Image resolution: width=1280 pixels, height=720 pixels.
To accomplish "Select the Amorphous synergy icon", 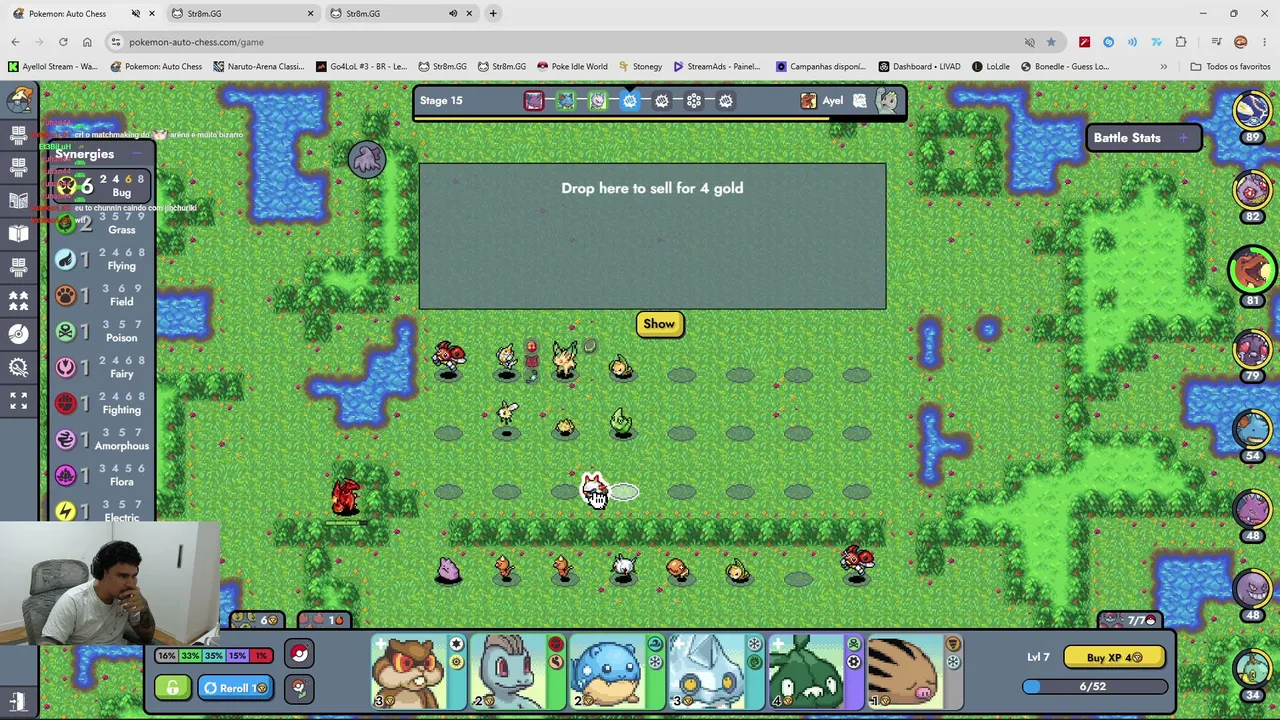I will (66, 440).
